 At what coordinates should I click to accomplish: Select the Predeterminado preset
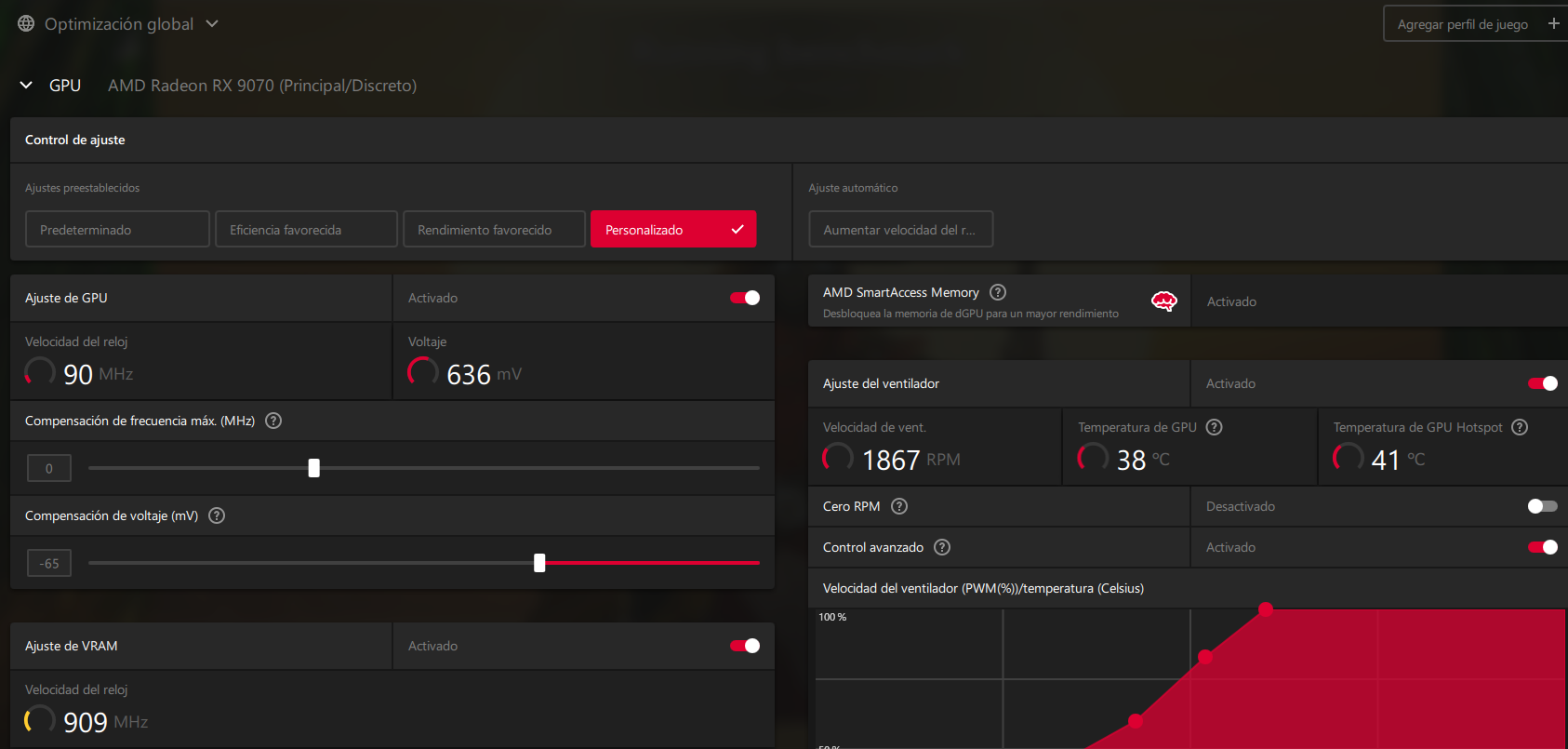[x=117, y=229]
